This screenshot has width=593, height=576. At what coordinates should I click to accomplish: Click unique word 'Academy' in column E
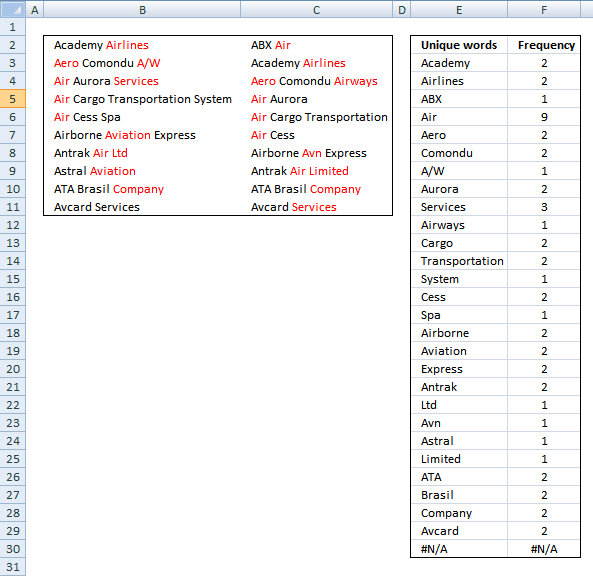(x=459, y=63)
